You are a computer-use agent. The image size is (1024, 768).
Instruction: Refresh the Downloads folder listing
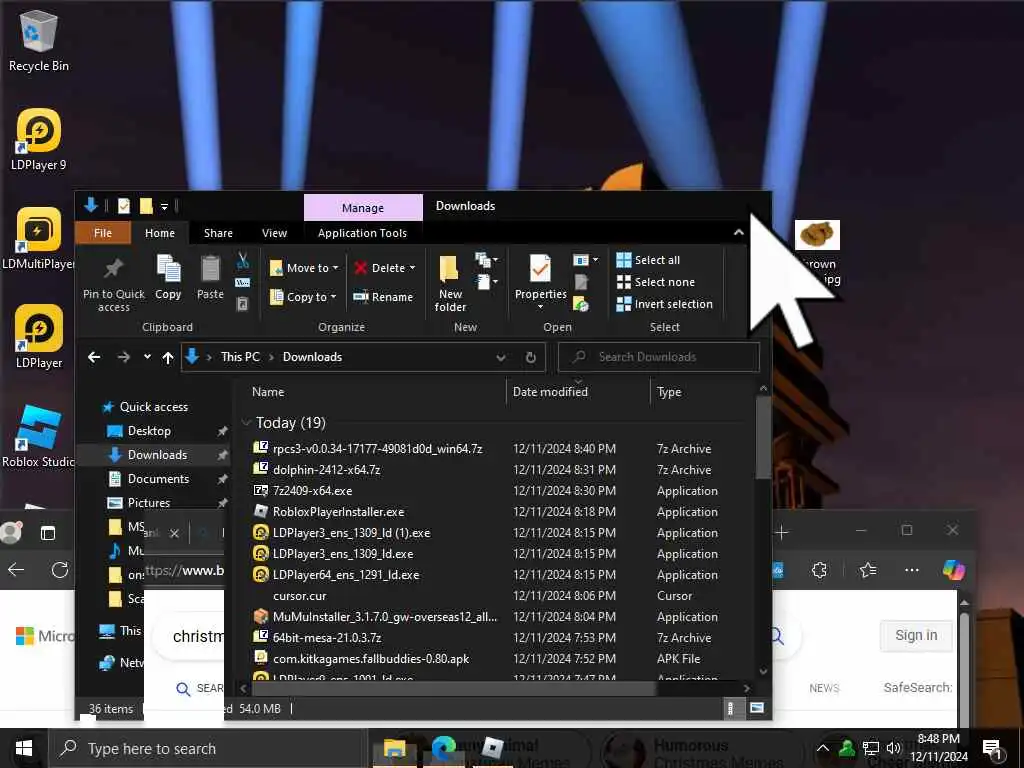tap(531, 357)
